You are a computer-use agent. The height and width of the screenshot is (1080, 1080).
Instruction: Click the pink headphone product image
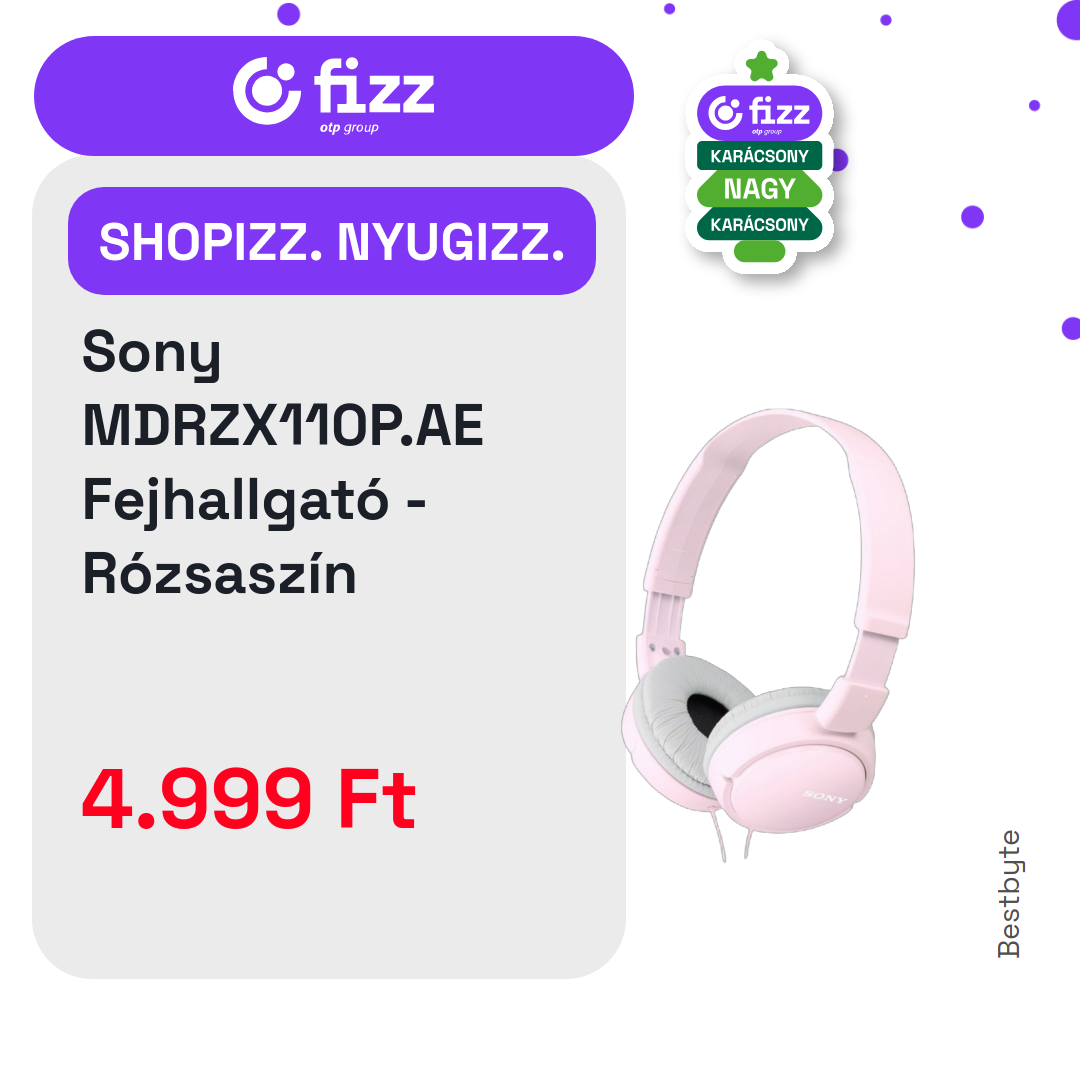[768, 634]
